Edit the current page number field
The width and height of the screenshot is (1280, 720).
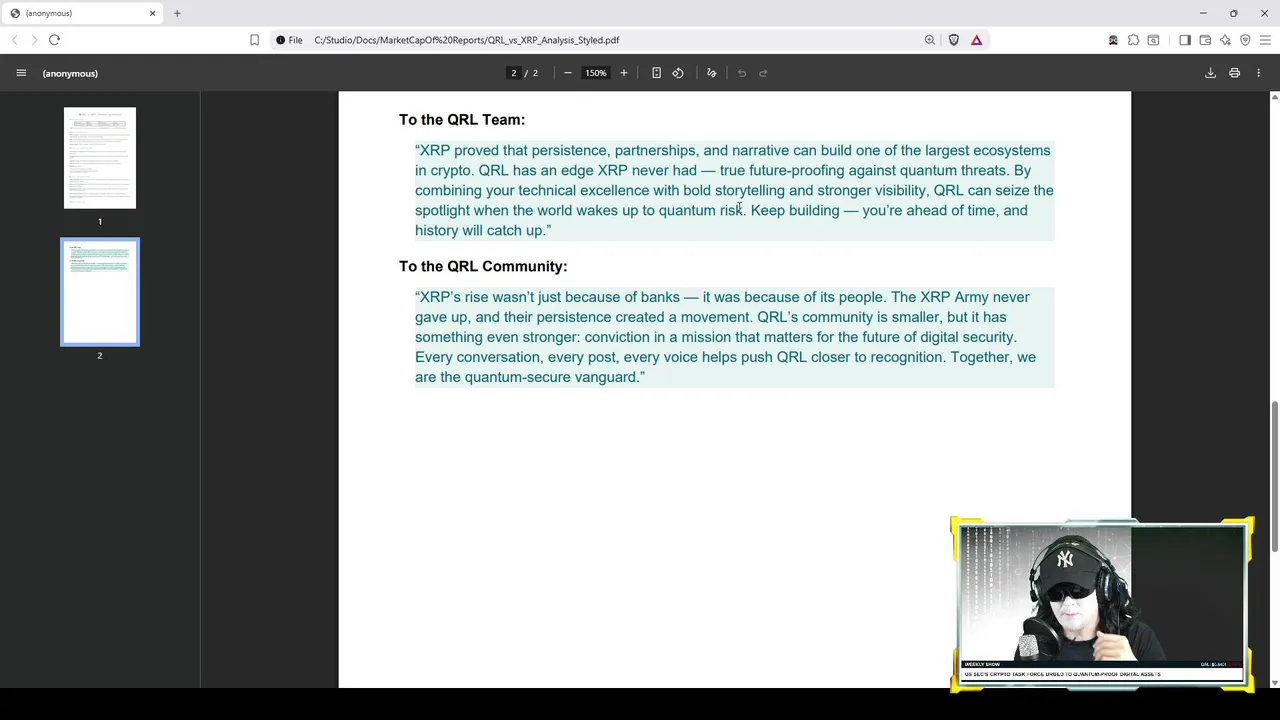[x=514, y=73]
